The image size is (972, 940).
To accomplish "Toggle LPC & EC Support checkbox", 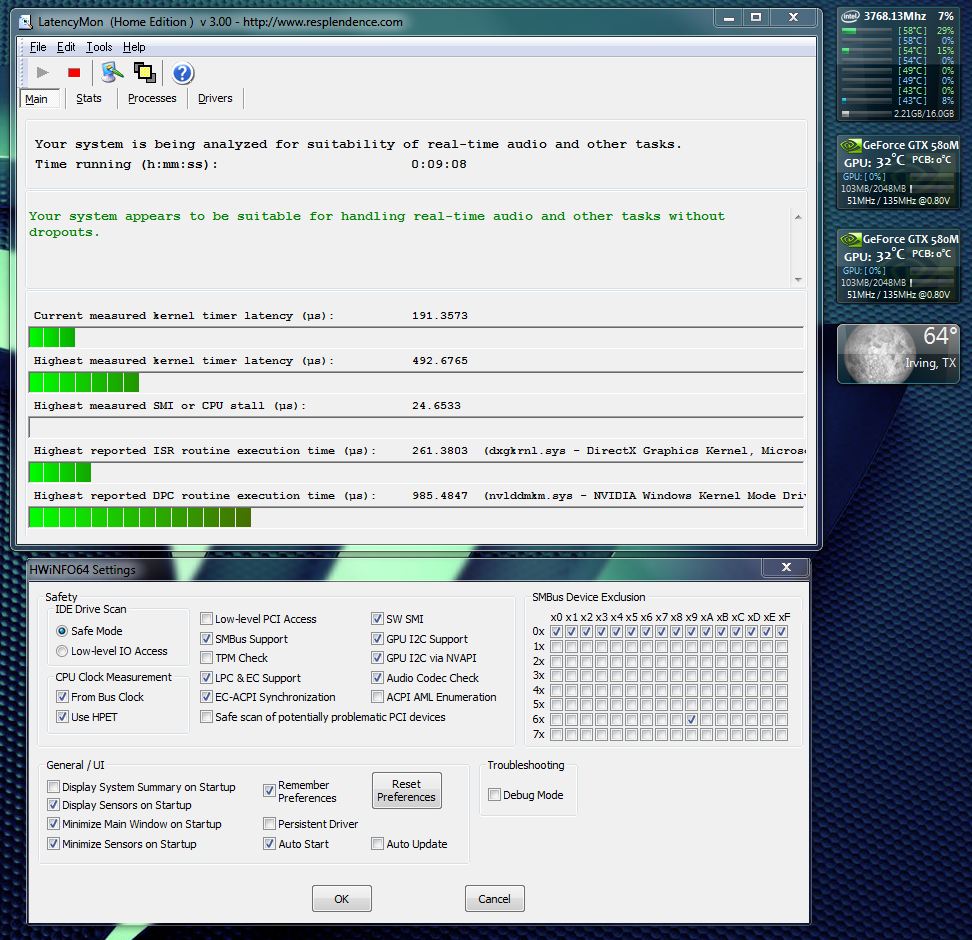I will (206, 678).
